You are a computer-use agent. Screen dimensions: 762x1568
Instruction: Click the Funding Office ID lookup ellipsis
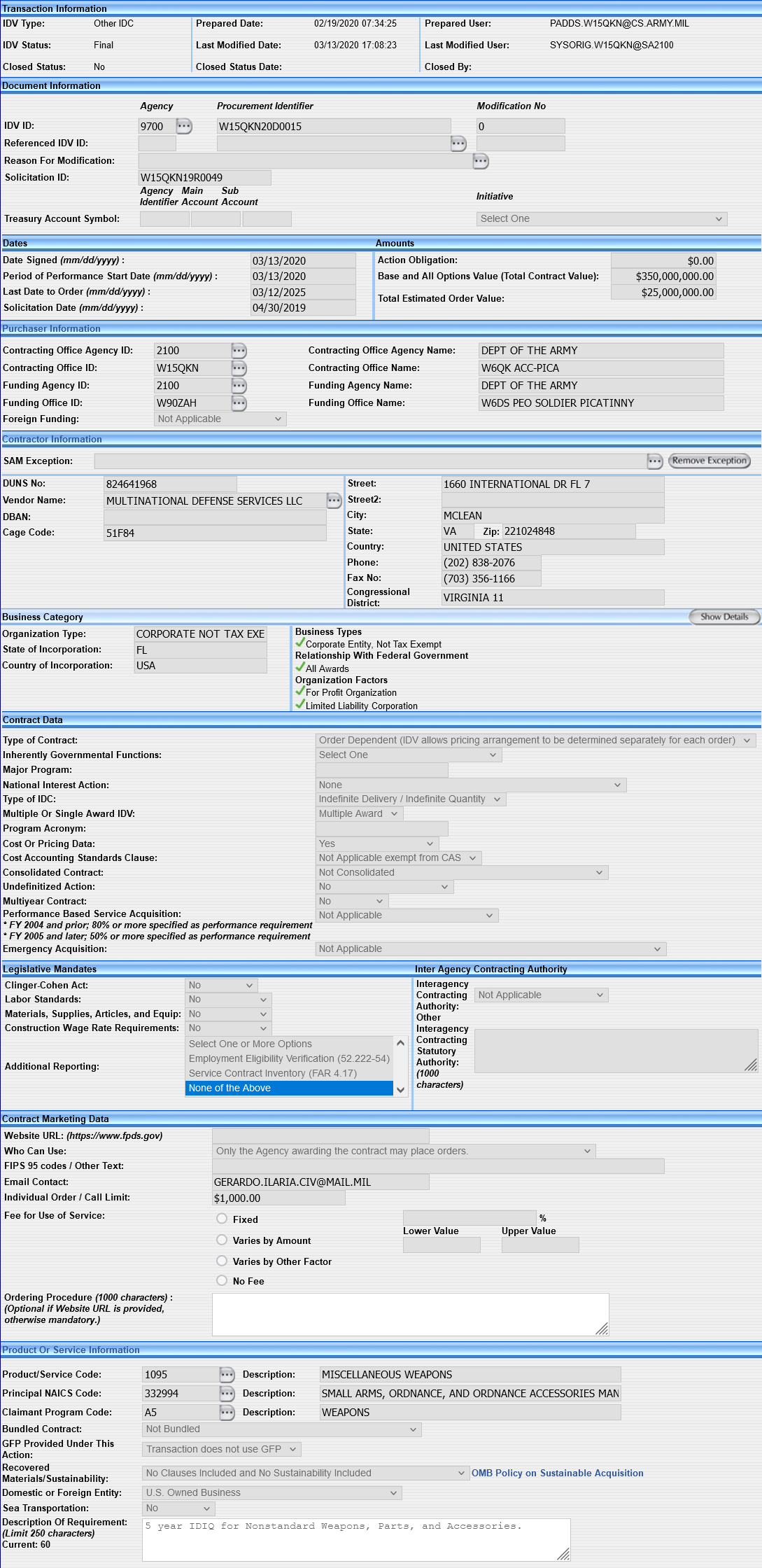tap(239, 402)
